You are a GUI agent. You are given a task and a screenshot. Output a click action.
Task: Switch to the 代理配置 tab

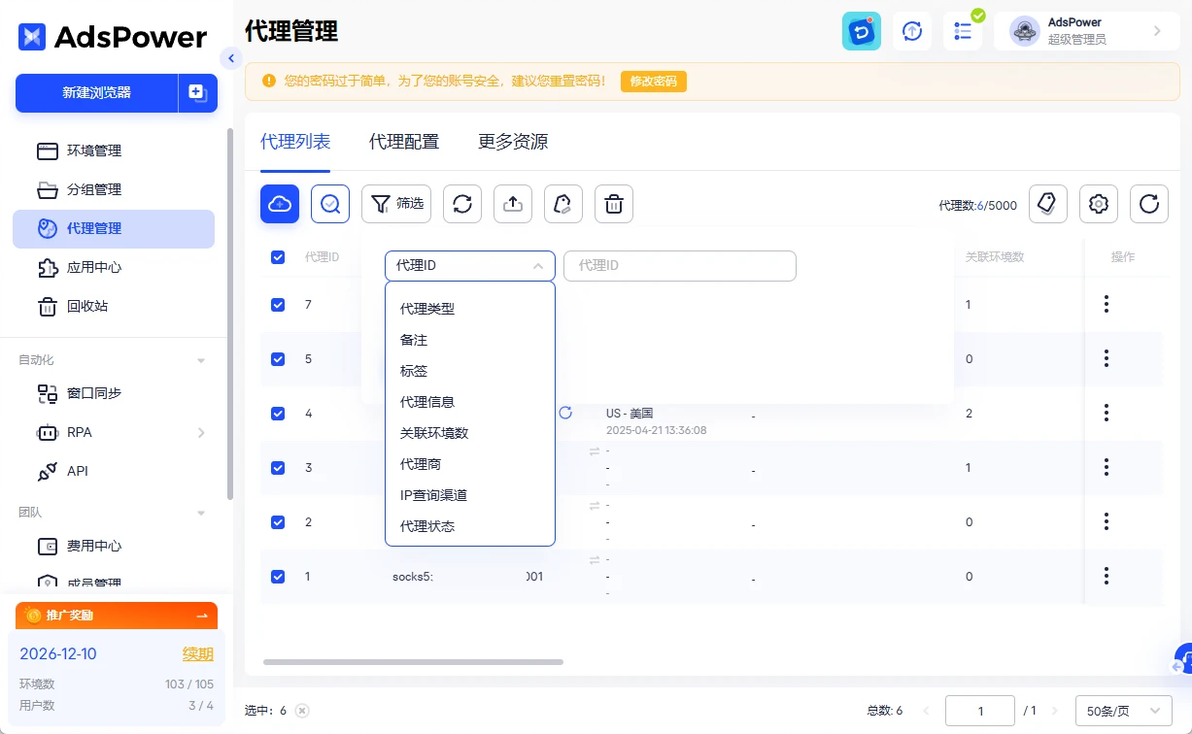pos(404,142)
